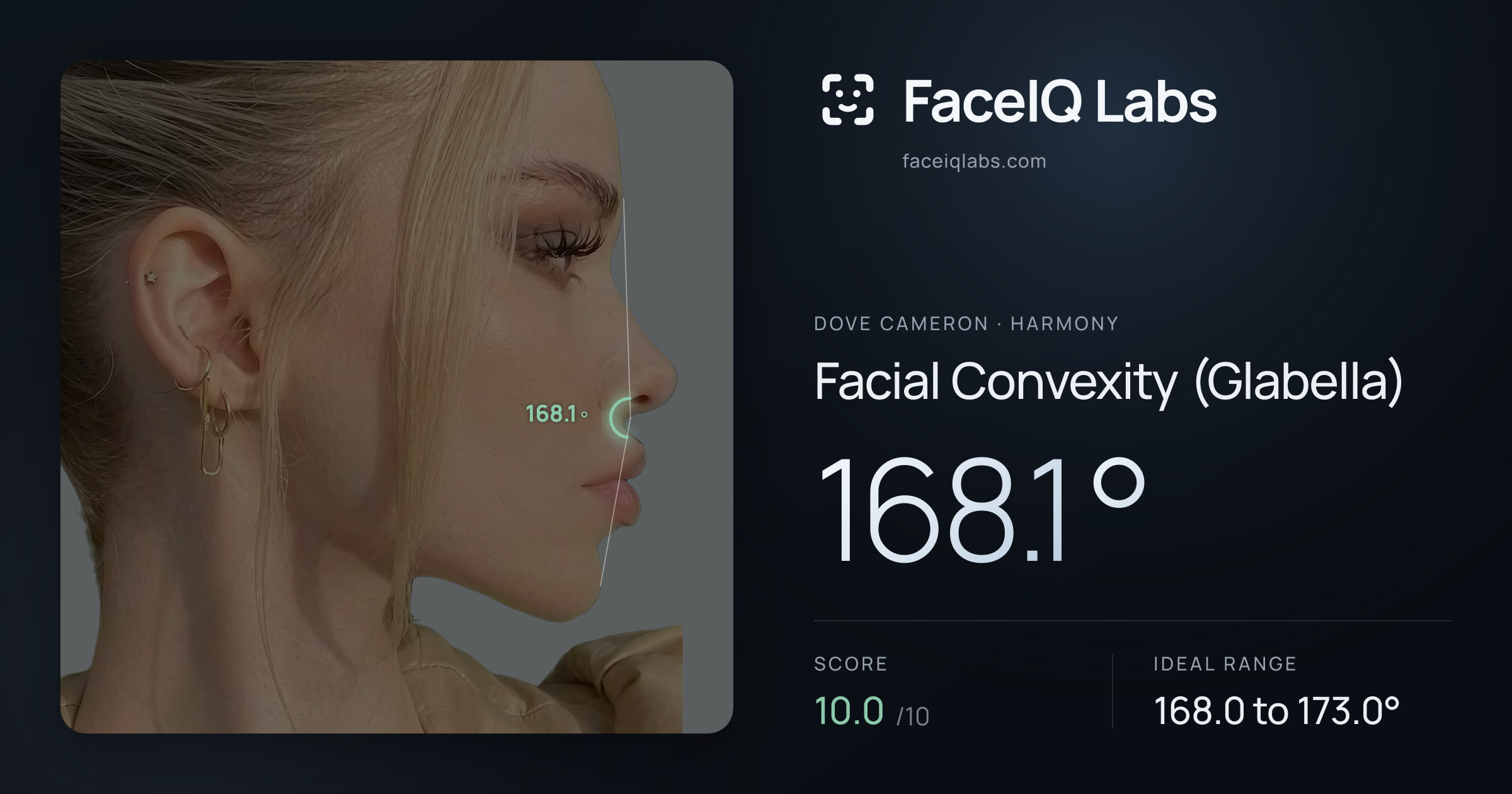The image size is (1512, 794).
Task: Click the /10 score denominator
Action: tap(913, 716)
